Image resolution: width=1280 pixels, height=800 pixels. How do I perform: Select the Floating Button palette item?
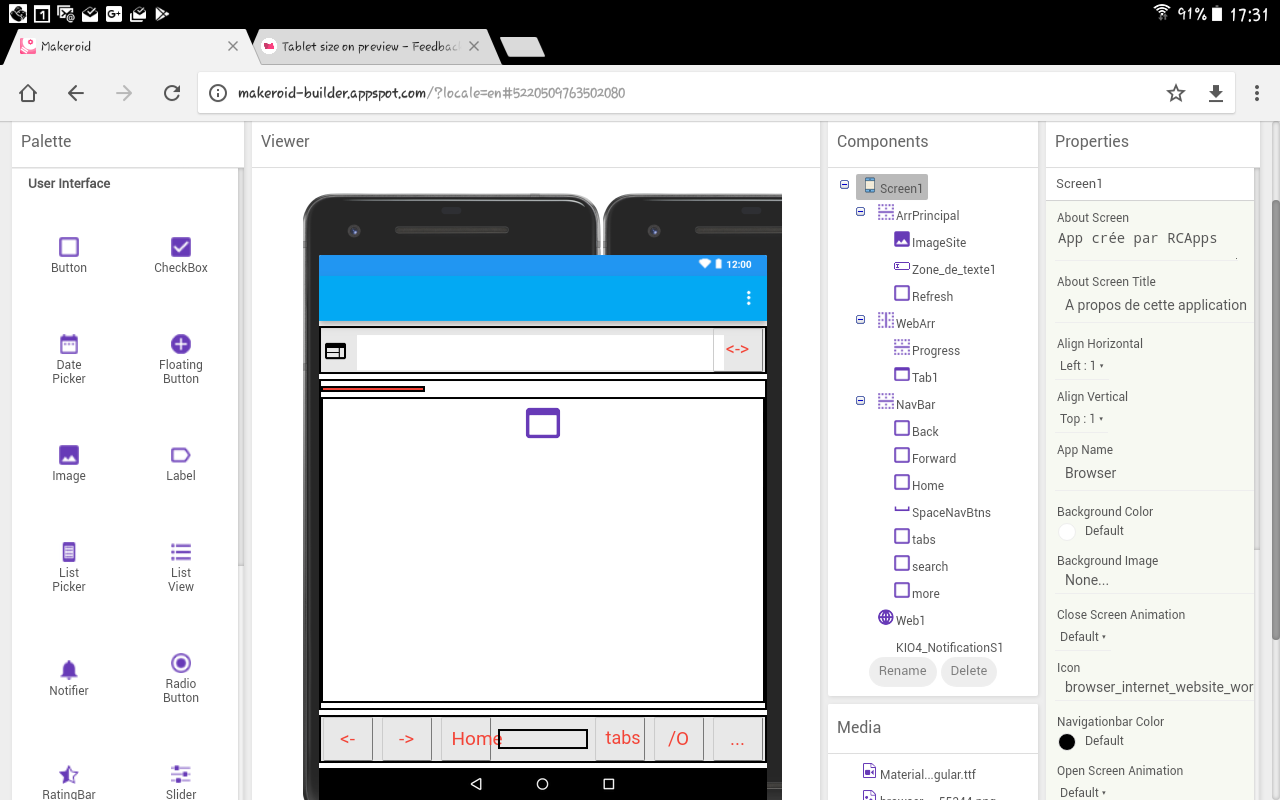(181, 358)
